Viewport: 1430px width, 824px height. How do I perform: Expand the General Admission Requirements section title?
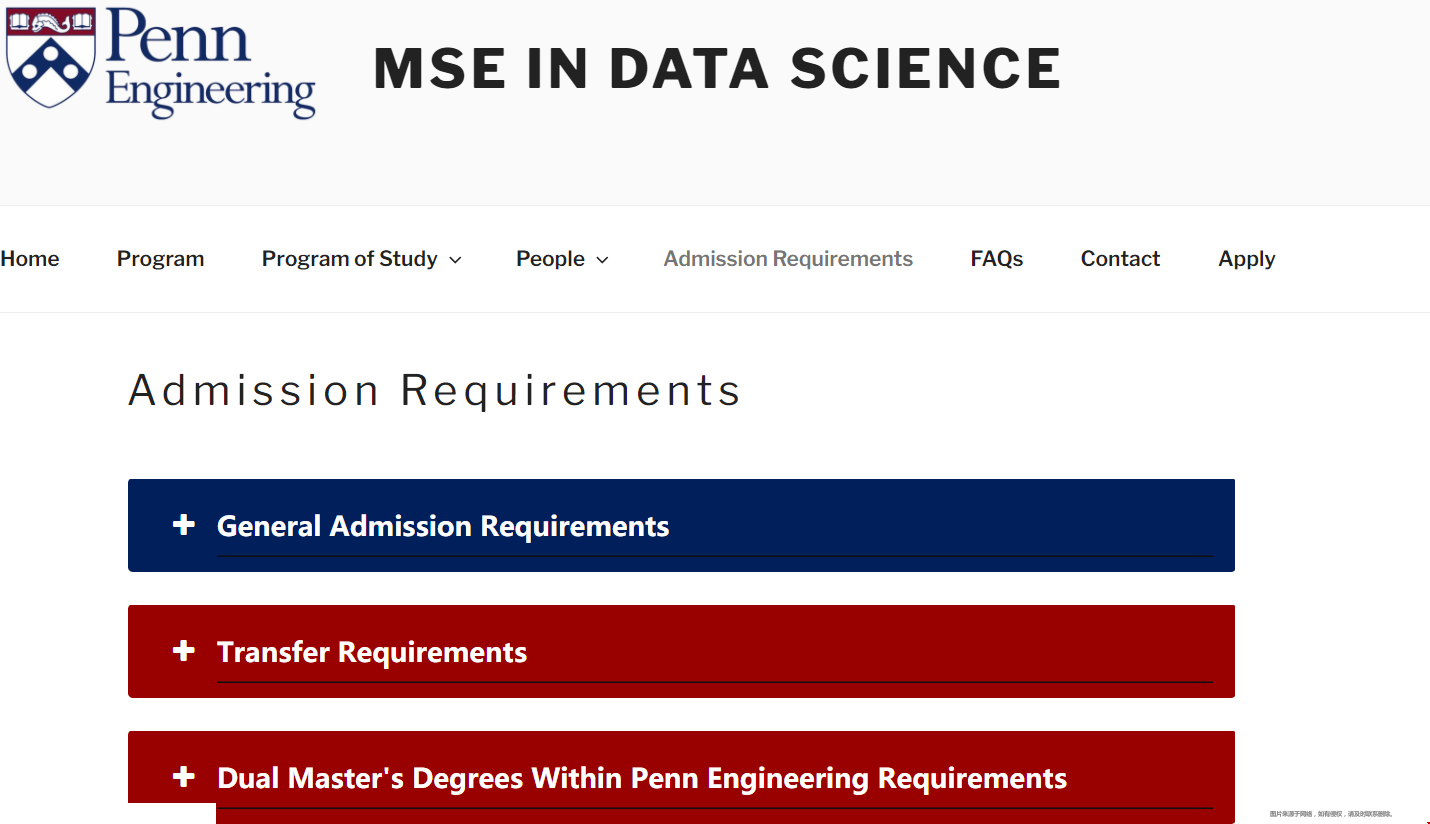(x=443, y=526)
